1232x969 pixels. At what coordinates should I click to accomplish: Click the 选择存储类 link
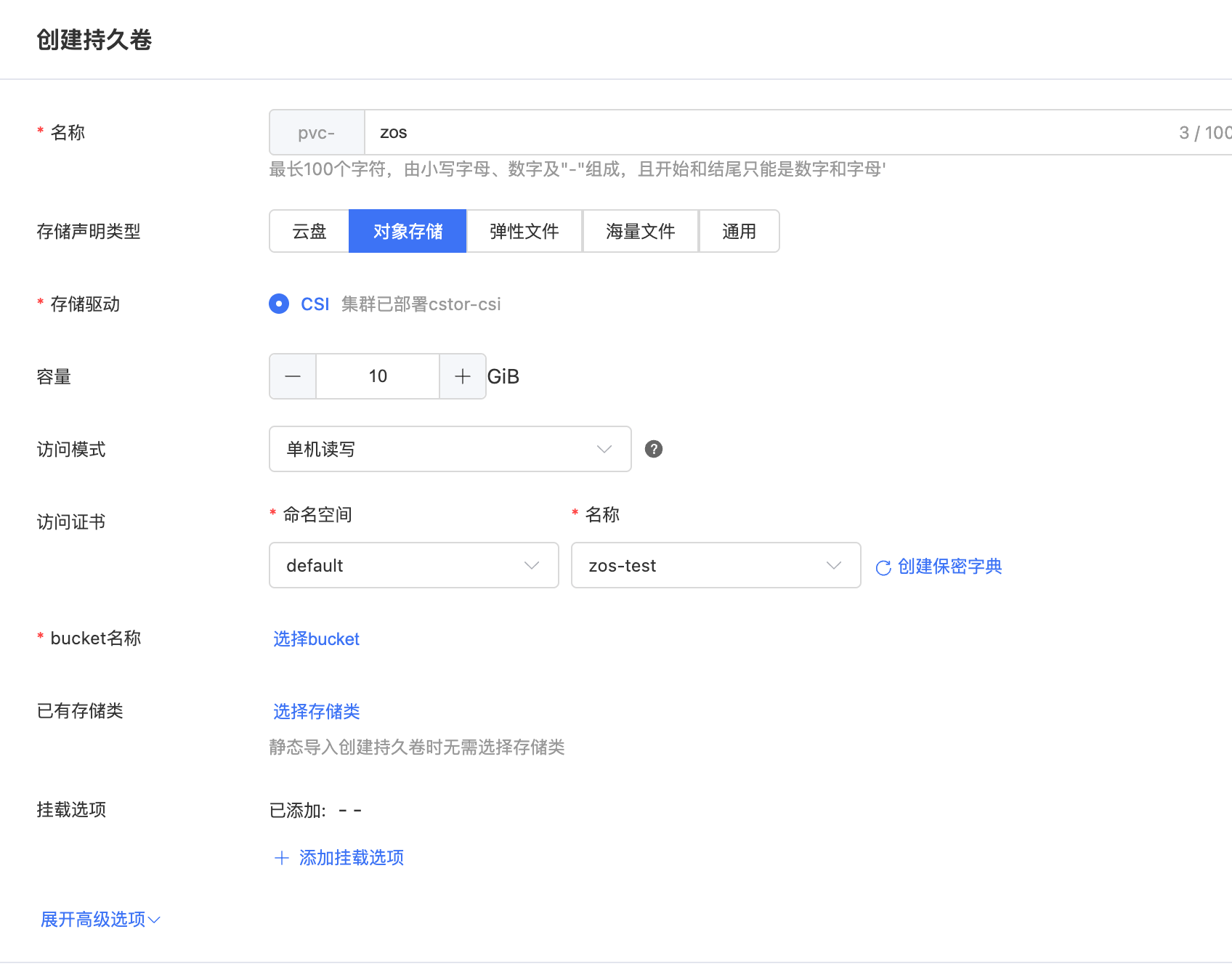coord(316,711)
